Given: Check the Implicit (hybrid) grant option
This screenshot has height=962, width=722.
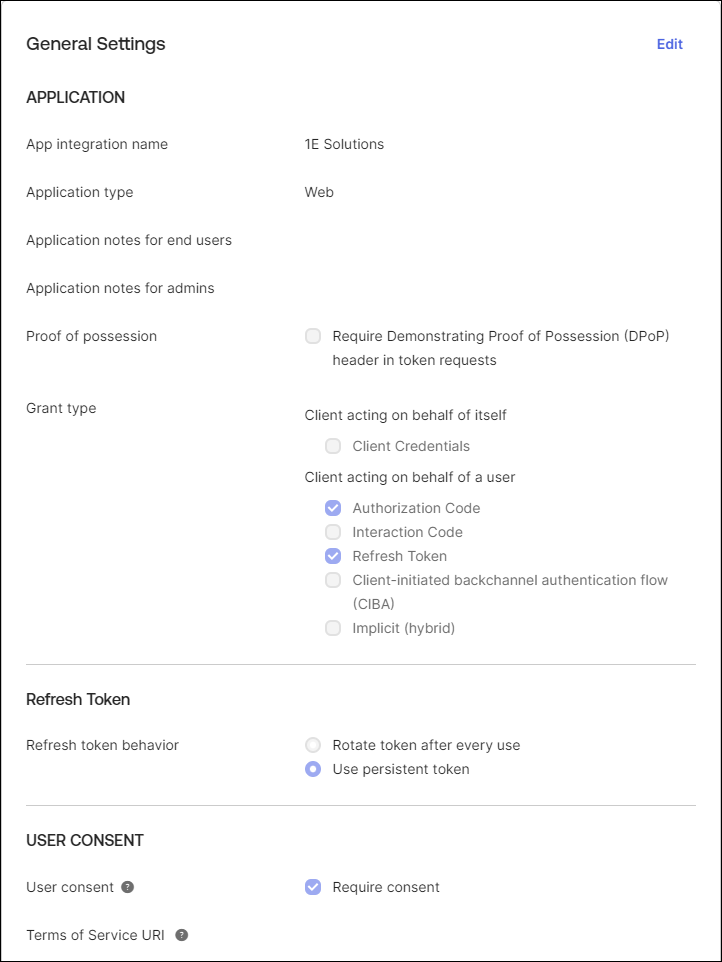Looking at the screenshot, I should coord(333,628).
